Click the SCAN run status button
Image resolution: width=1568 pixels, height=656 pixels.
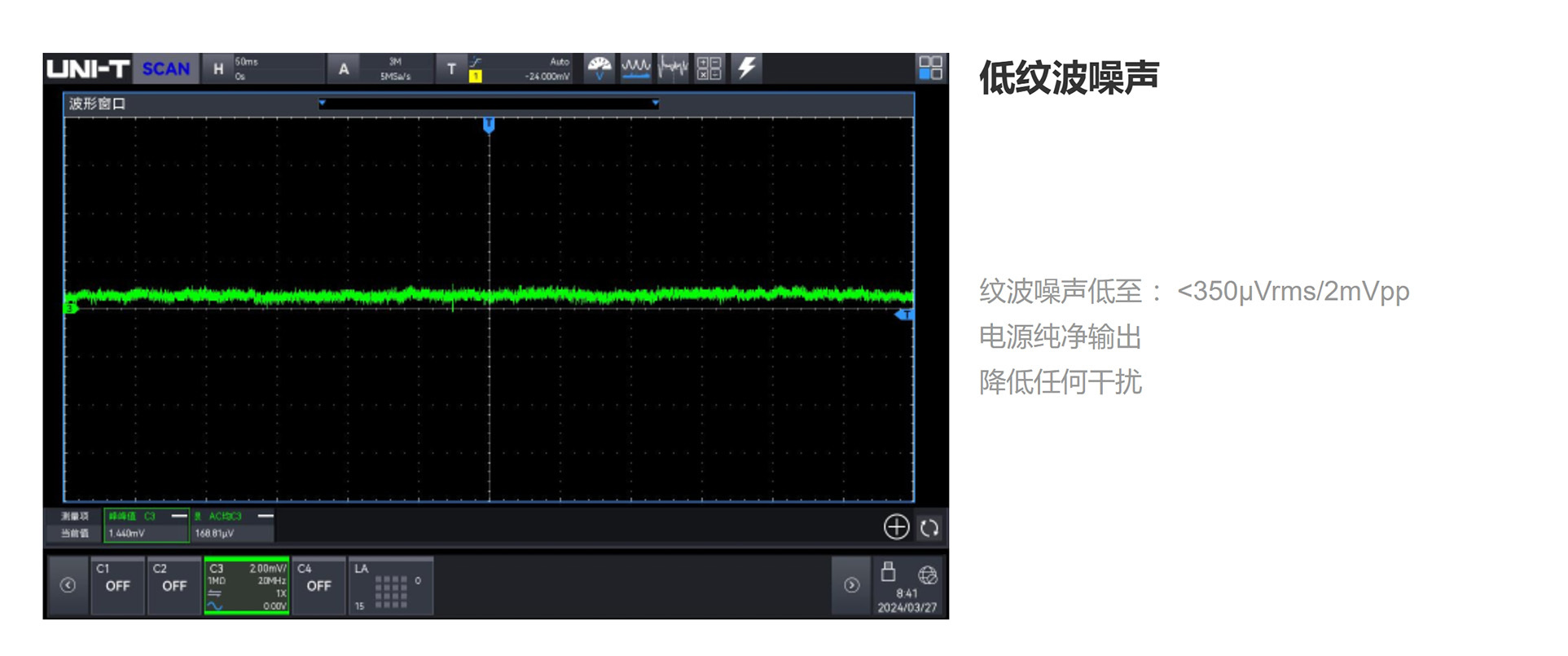[x=165, y=68]
